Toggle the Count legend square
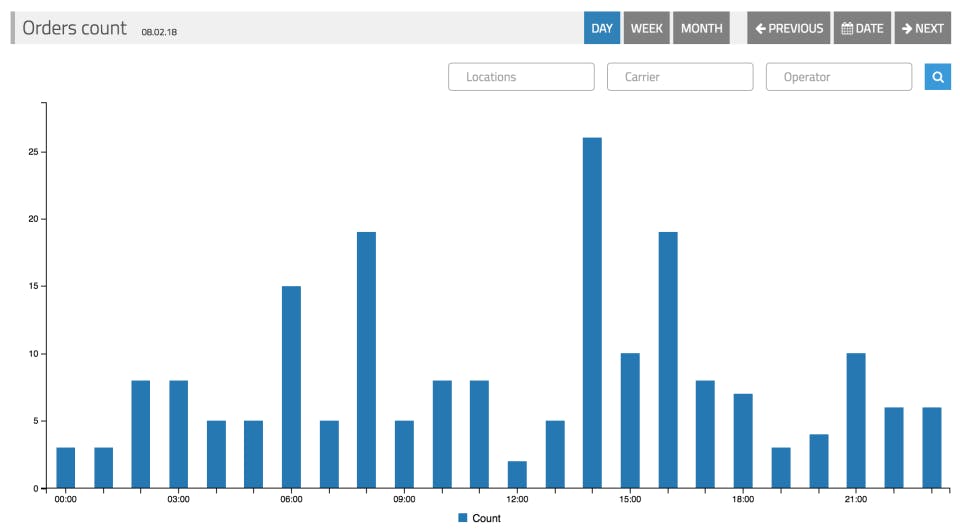 [x=463, y=518]
